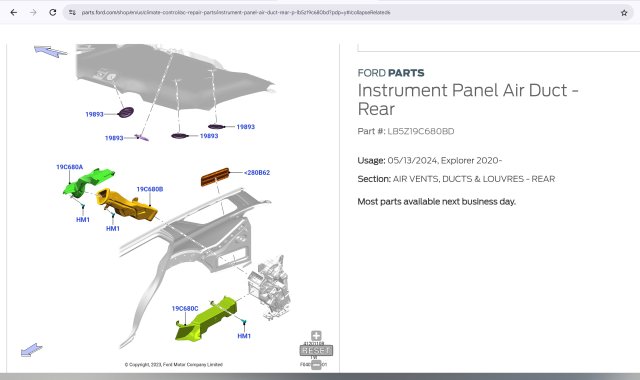Click the upper-left diagram navigation arrow
Screen dimensions: 640x380
point(51,51)
